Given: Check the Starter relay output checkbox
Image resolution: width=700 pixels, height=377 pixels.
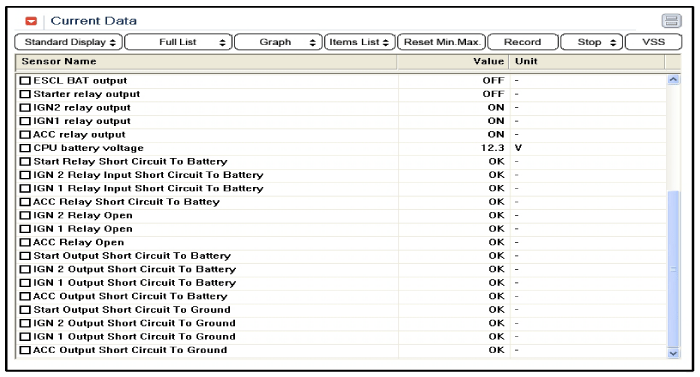Looking at the screenshot, I should click(x=25, y=94).
